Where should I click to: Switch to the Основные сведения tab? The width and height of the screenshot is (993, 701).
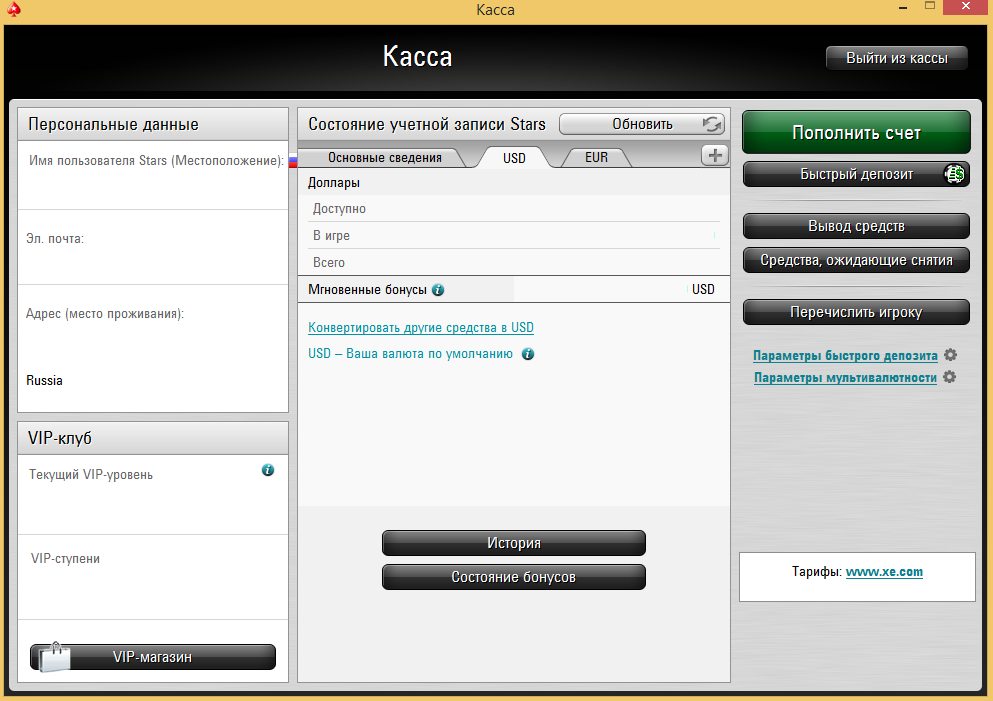point(384,158)
